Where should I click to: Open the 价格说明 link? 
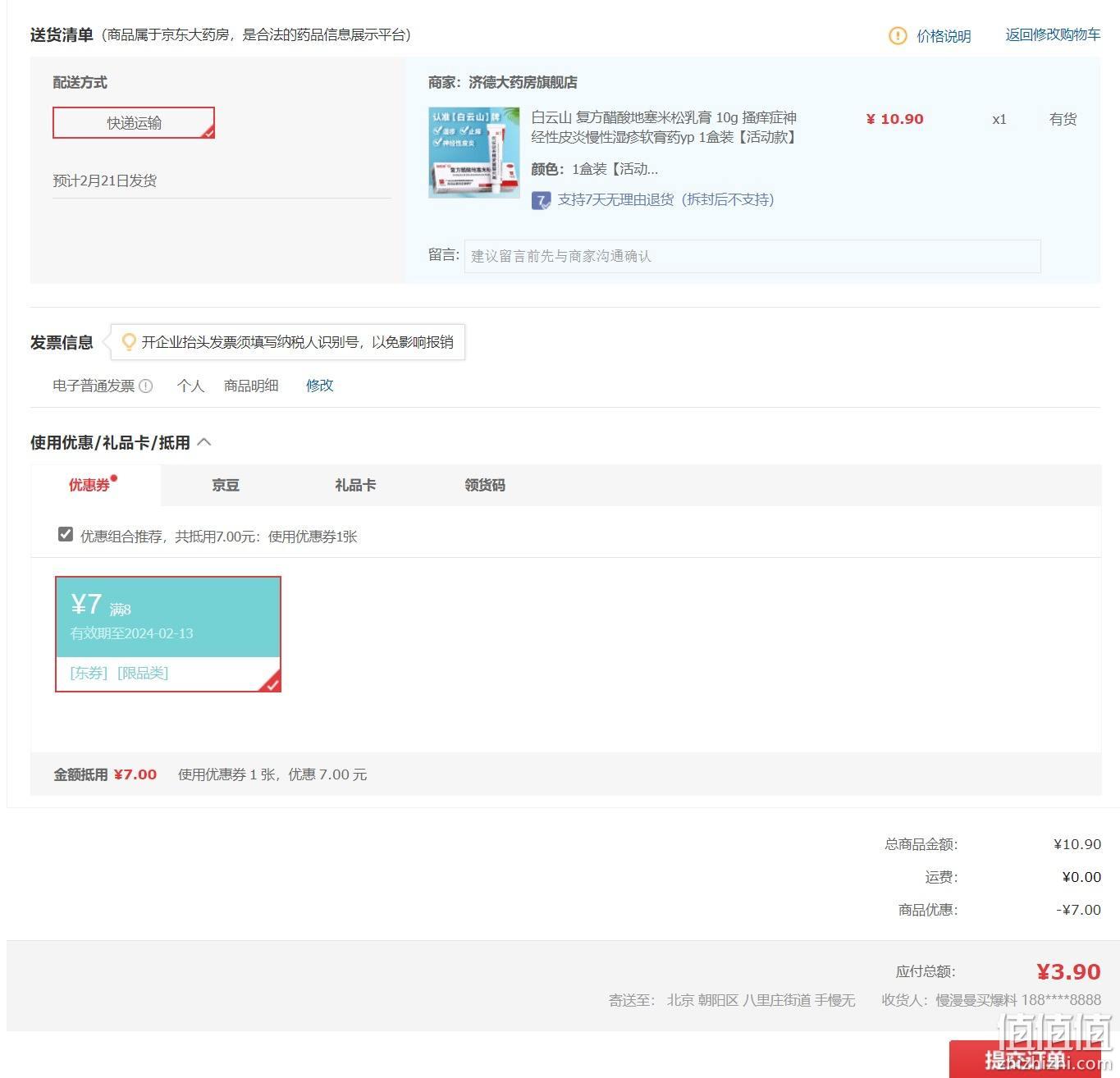tap(944, 36)
